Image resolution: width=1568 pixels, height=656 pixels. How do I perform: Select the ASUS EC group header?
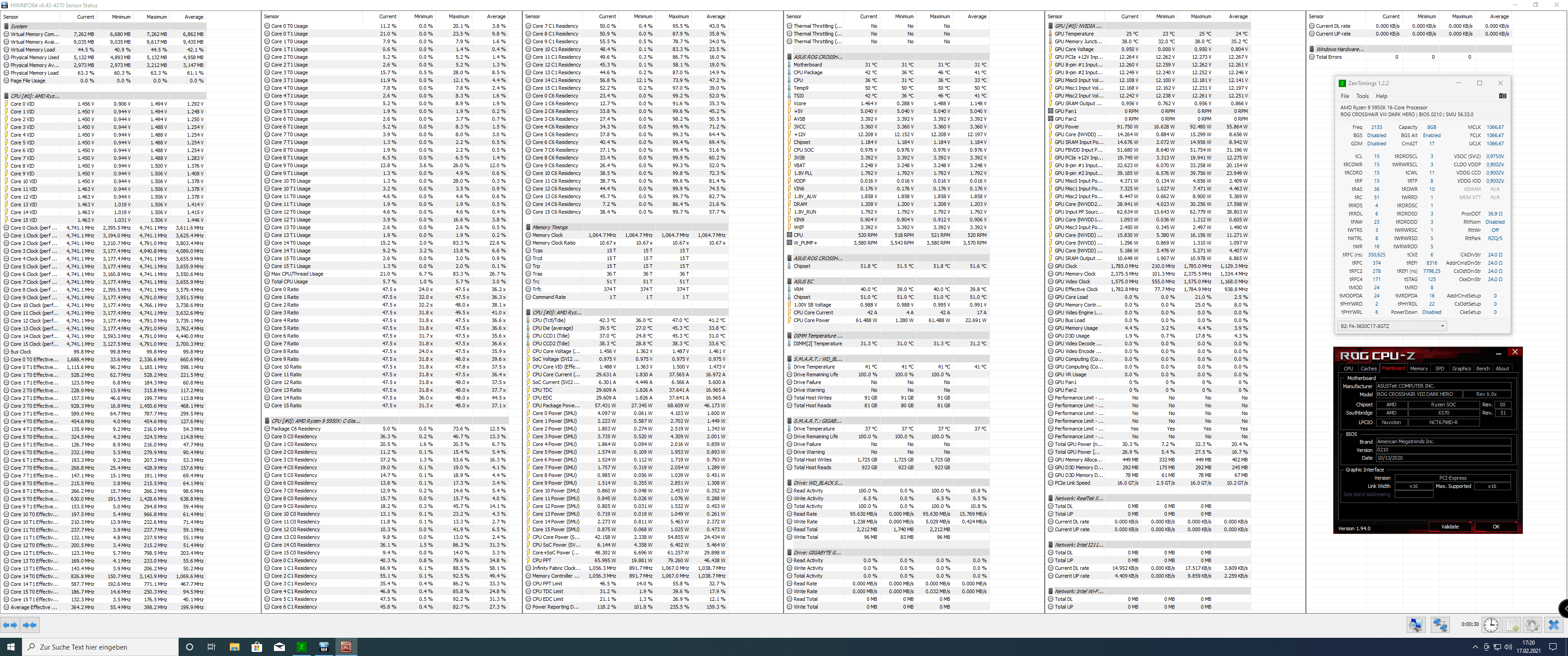coord(887,282)
